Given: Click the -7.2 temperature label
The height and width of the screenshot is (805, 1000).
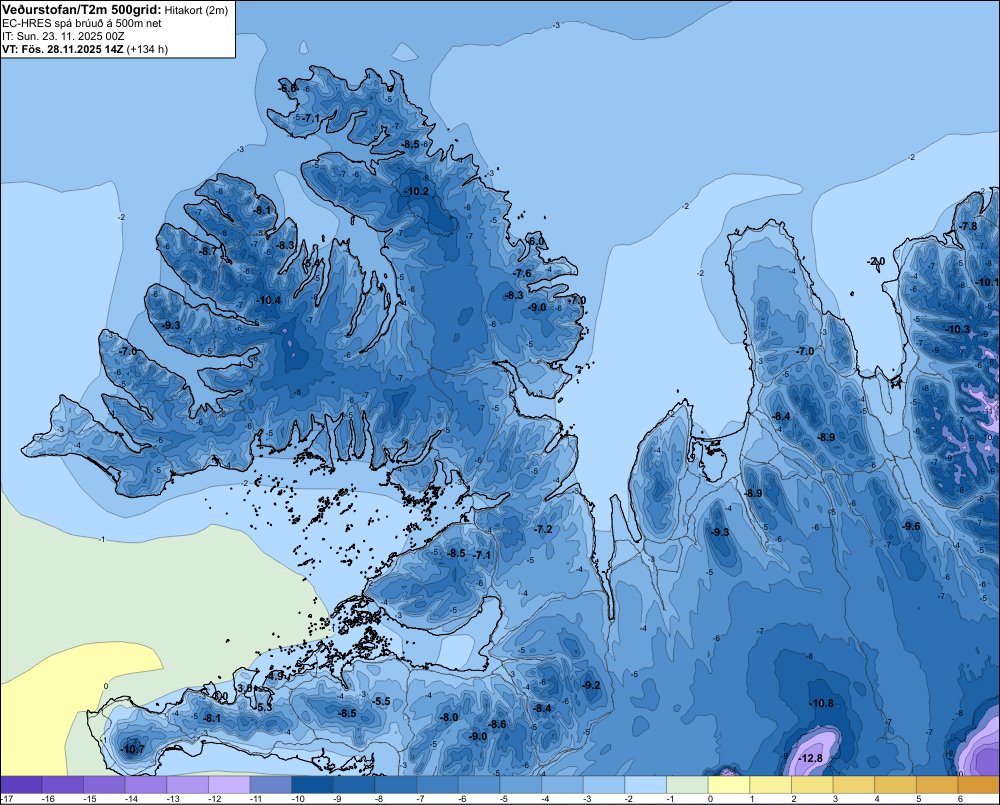Looking at the screenshot, I should (x=543, y=529).
